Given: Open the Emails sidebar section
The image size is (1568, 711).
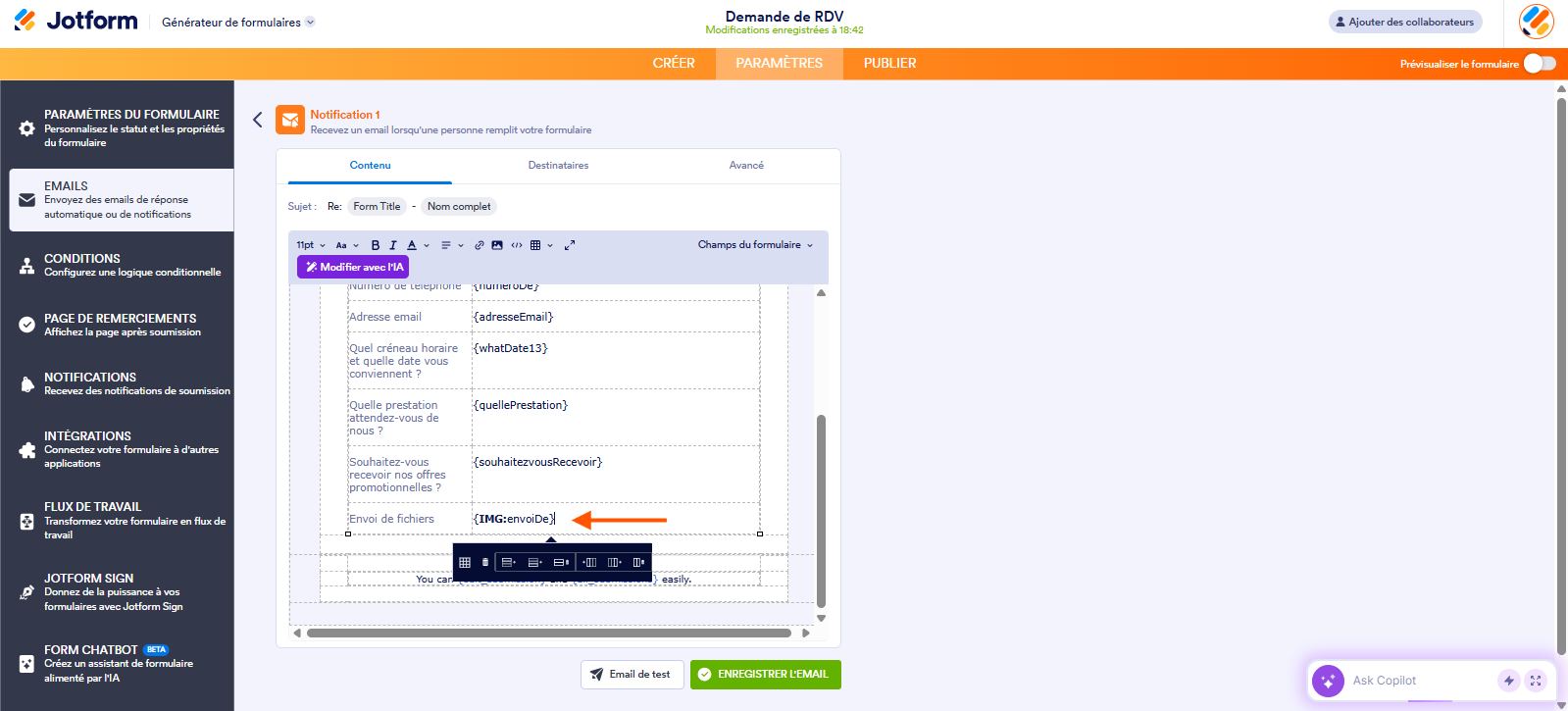Looking at the screenshot, I should [122, 200].
